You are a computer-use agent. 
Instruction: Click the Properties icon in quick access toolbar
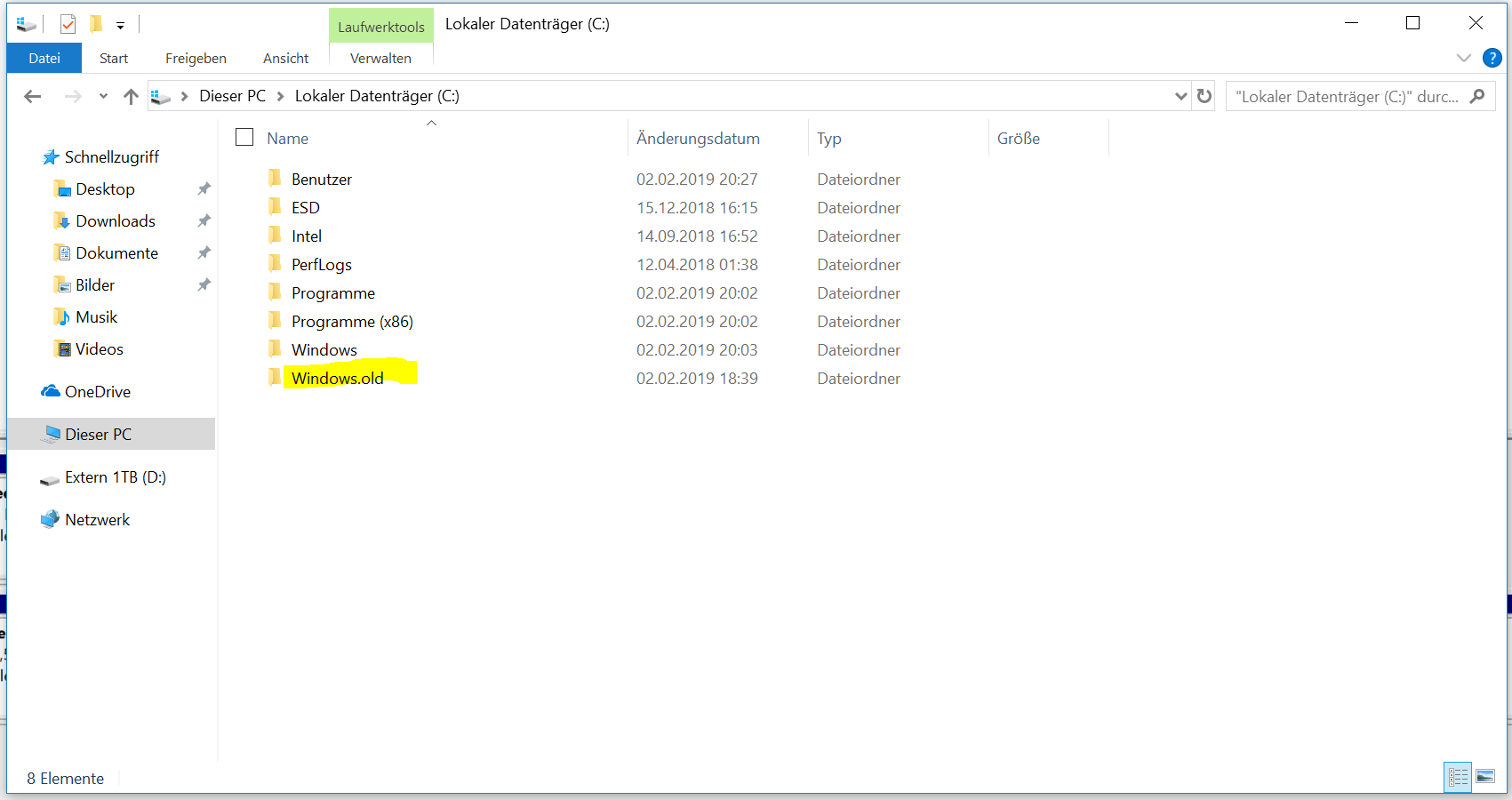(x=68, y=24)
